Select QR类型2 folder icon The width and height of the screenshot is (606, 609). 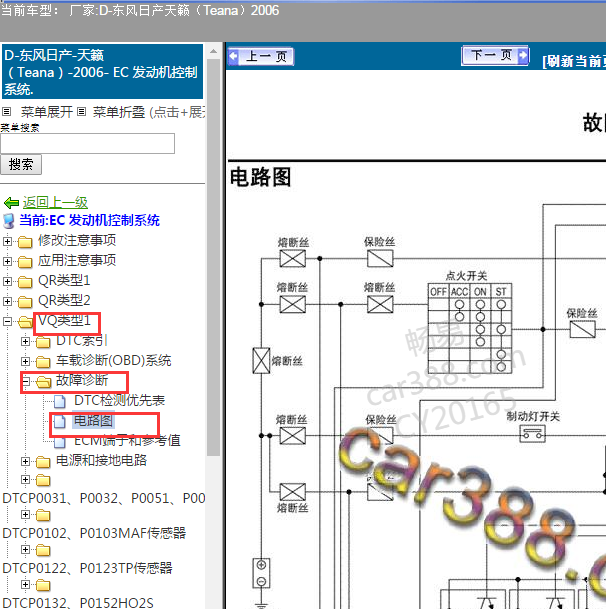25,302
